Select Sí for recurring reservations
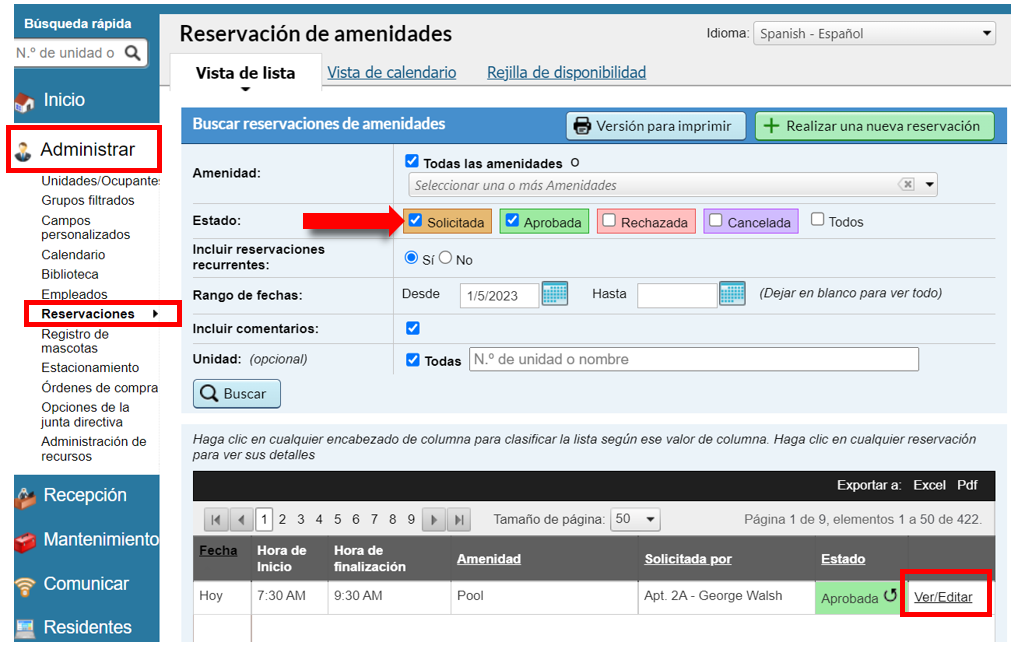1014x649 pixels. [411, 257]
